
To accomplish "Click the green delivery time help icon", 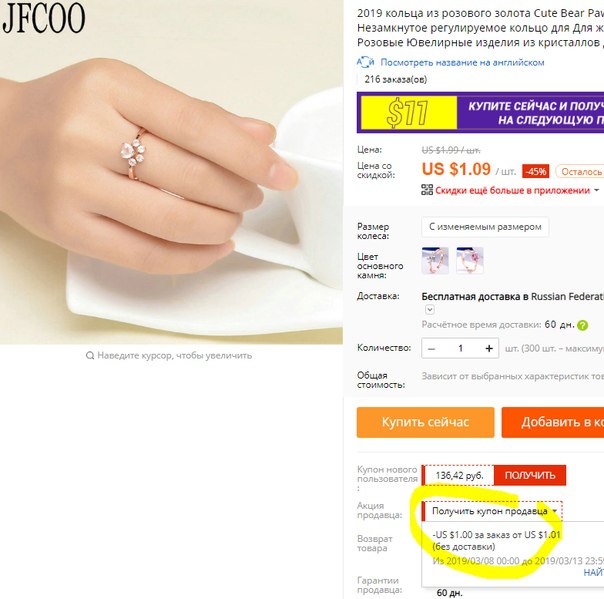I will click(582, 326).
